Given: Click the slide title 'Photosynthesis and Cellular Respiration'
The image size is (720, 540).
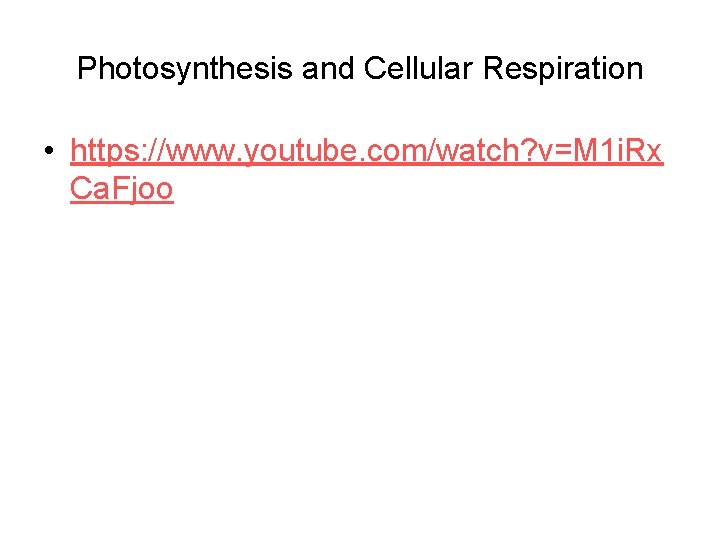Looking at the screenshot, I should coord(360,69).
